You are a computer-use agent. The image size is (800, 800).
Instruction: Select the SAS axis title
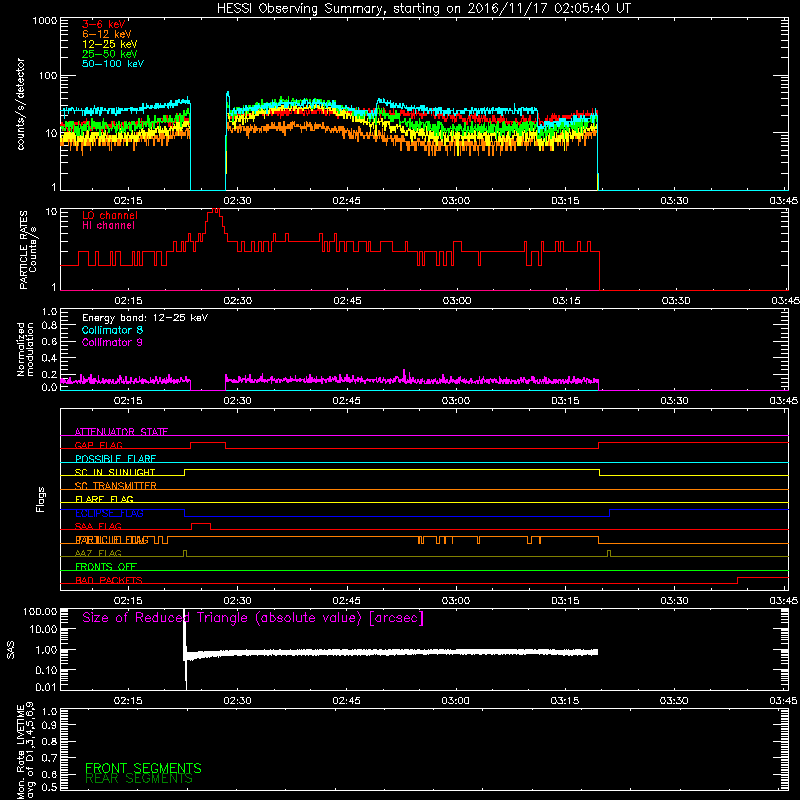tap(11, 650)
